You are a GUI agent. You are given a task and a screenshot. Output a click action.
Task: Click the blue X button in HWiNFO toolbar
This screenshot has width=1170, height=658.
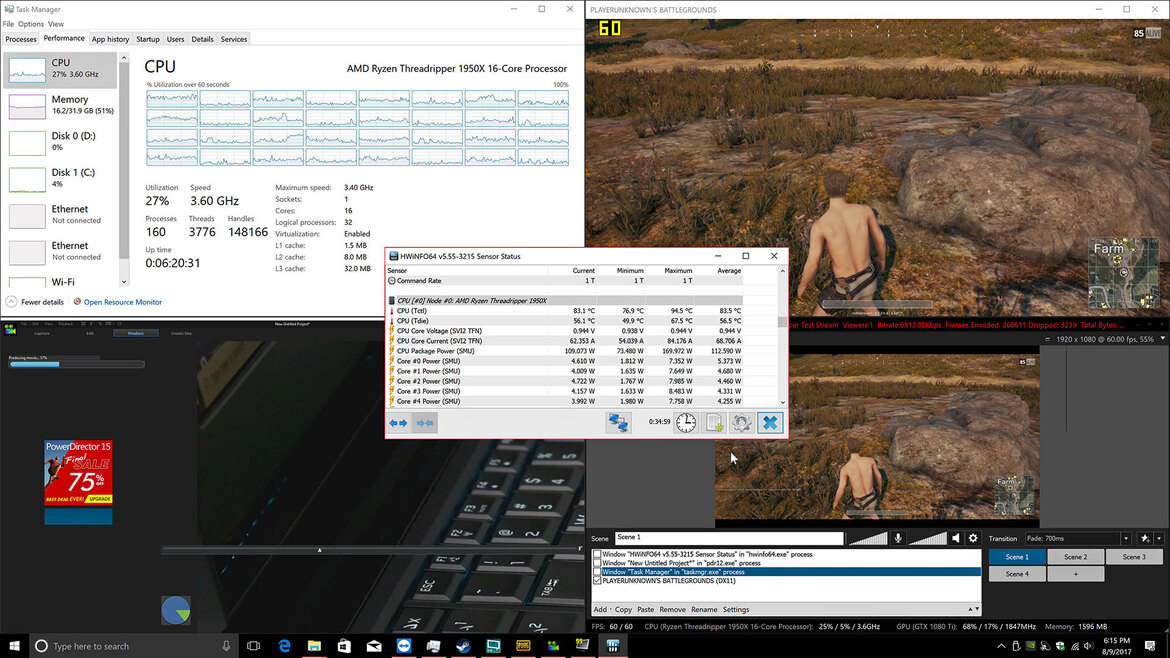[770, 423]
